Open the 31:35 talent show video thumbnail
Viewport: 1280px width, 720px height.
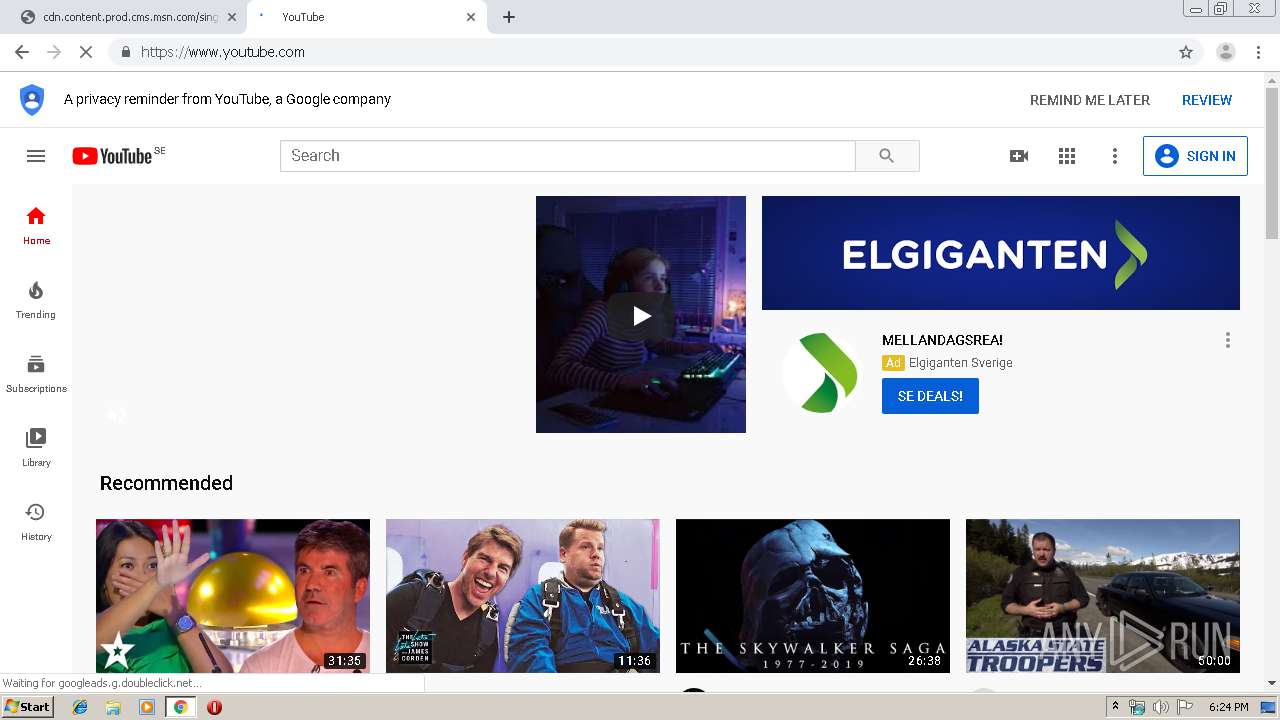233,596
